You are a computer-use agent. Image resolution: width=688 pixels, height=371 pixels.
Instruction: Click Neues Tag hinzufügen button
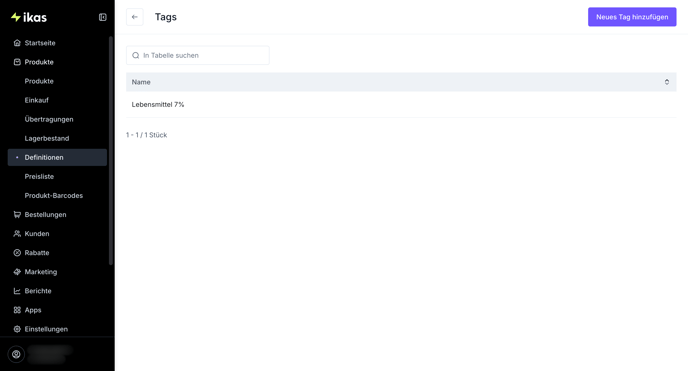pos(632,17)
